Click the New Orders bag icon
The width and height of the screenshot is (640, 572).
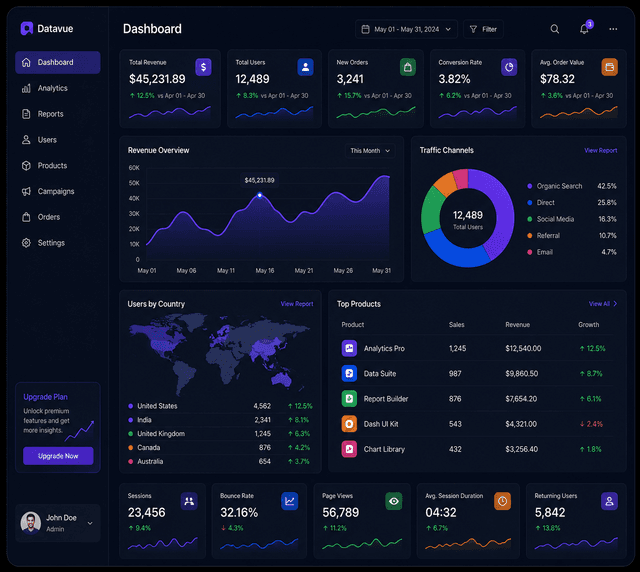coord(407,67)
